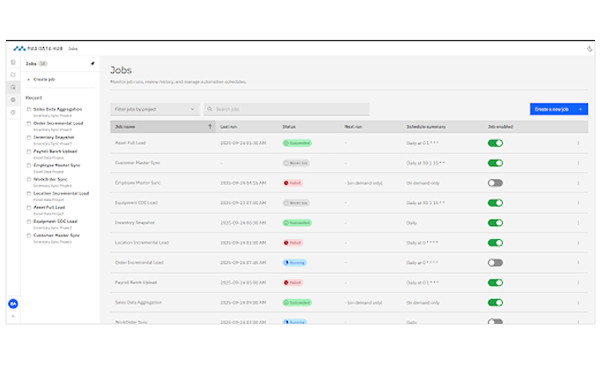
Task: Disable the Inventory Snapshot job toggle
Action: (495, 223)
